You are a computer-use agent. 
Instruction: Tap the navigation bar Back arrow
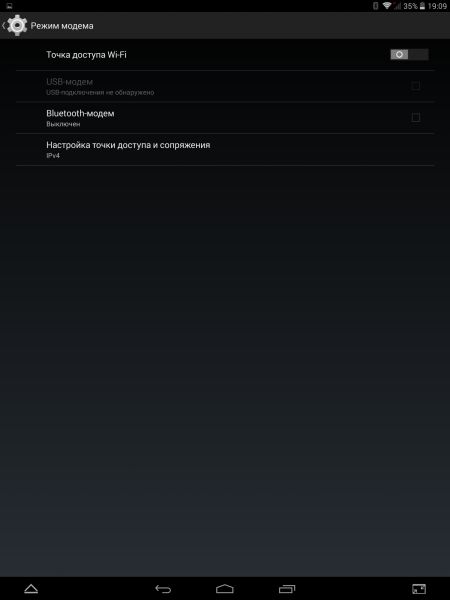point(163,589)
